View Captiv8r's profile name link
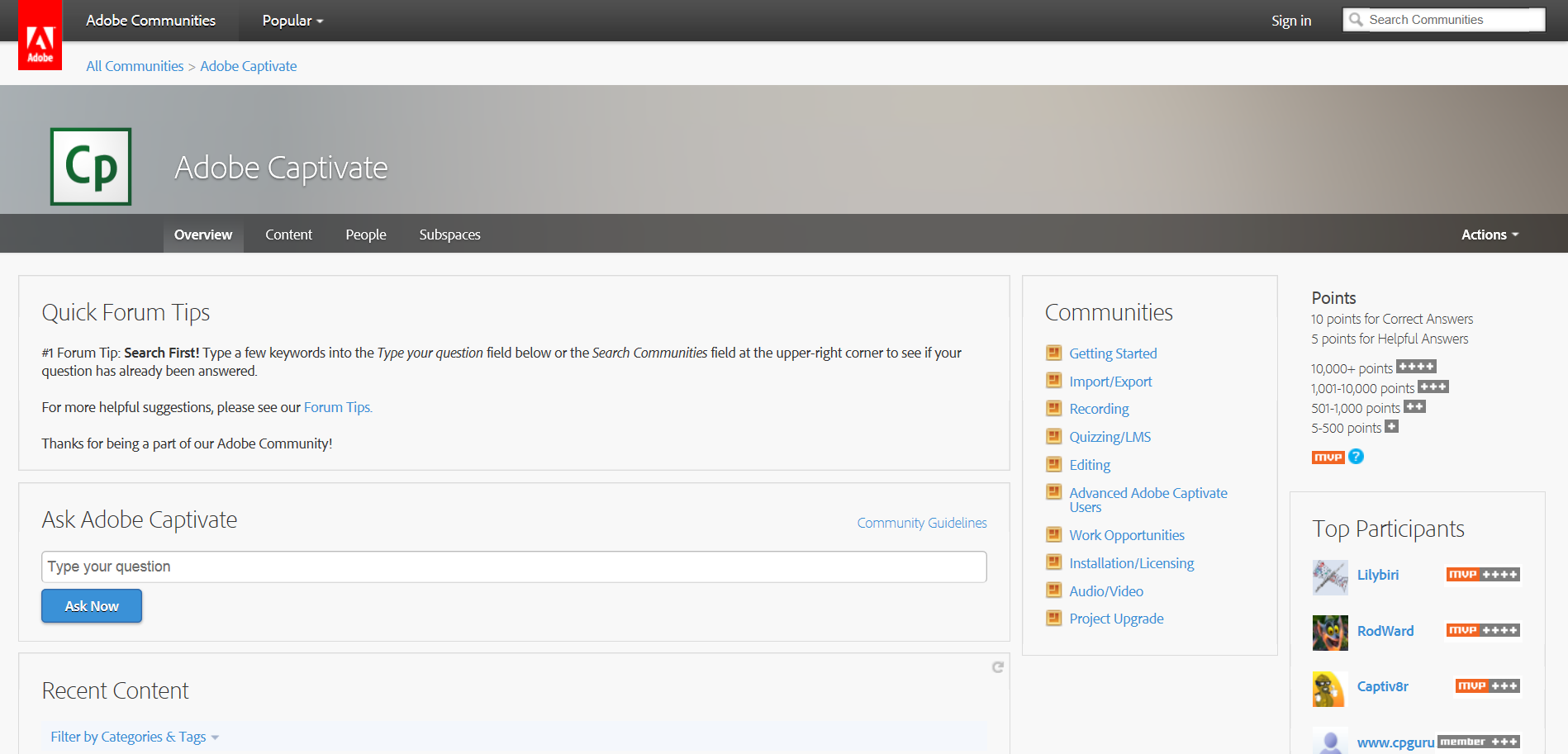The width and height of the screenshot is (1568, 754). click(1382, 686)
